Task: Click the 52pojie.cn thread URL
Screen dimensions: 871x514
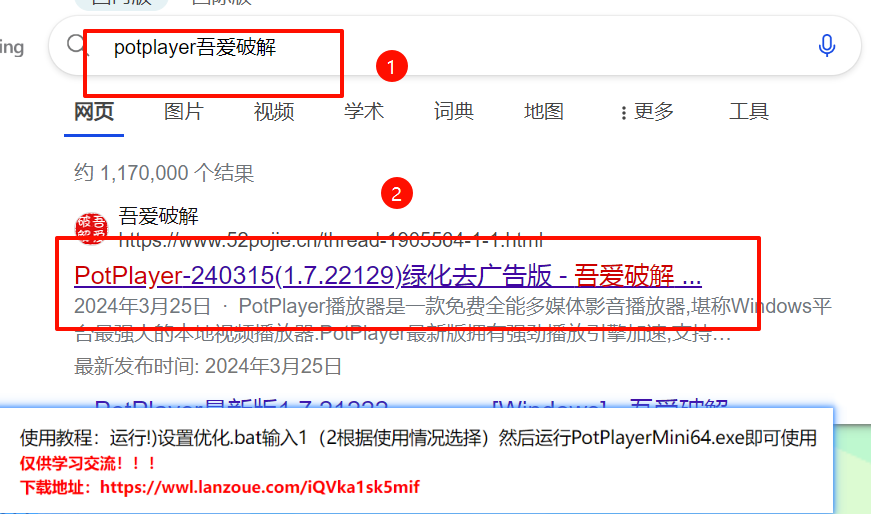Action: [331, 241]
